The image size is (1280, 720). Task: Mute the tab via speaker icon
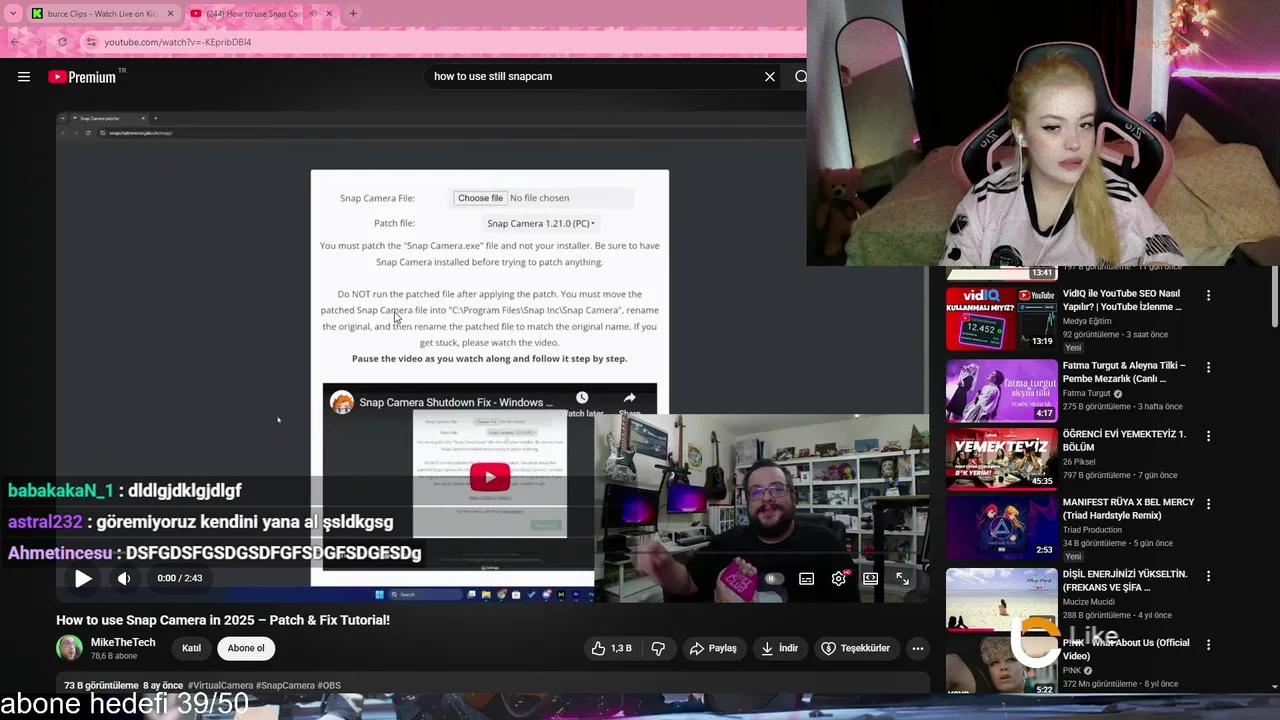pyautogui.click(x=314, y=14)
